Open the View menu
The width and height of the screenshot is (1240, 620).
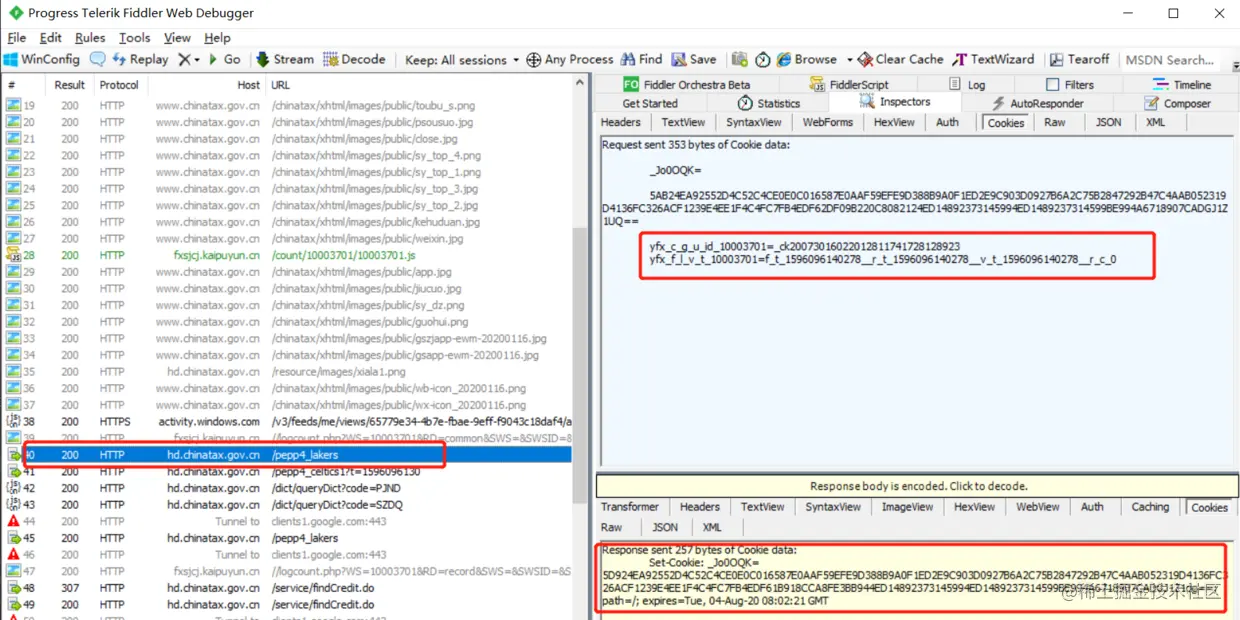tap(177, 38)
